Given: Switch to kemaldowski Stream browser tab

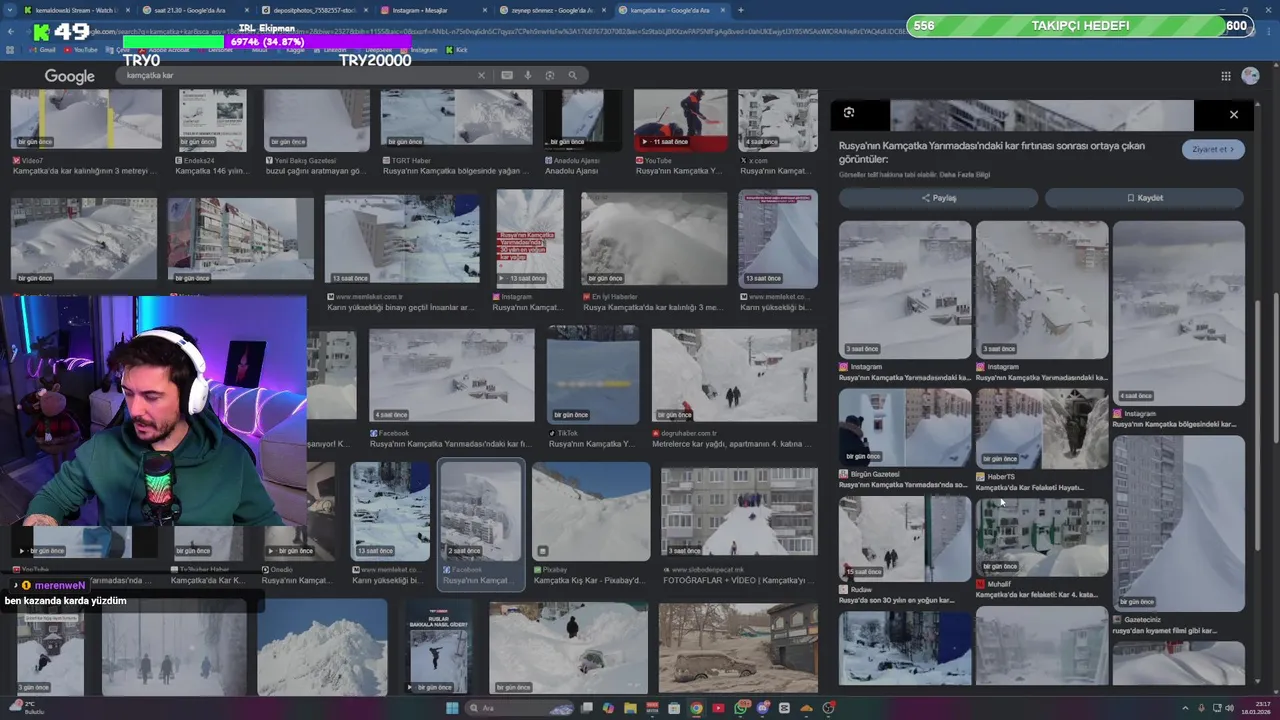Looking at the screenshot, I should [74, 10].
